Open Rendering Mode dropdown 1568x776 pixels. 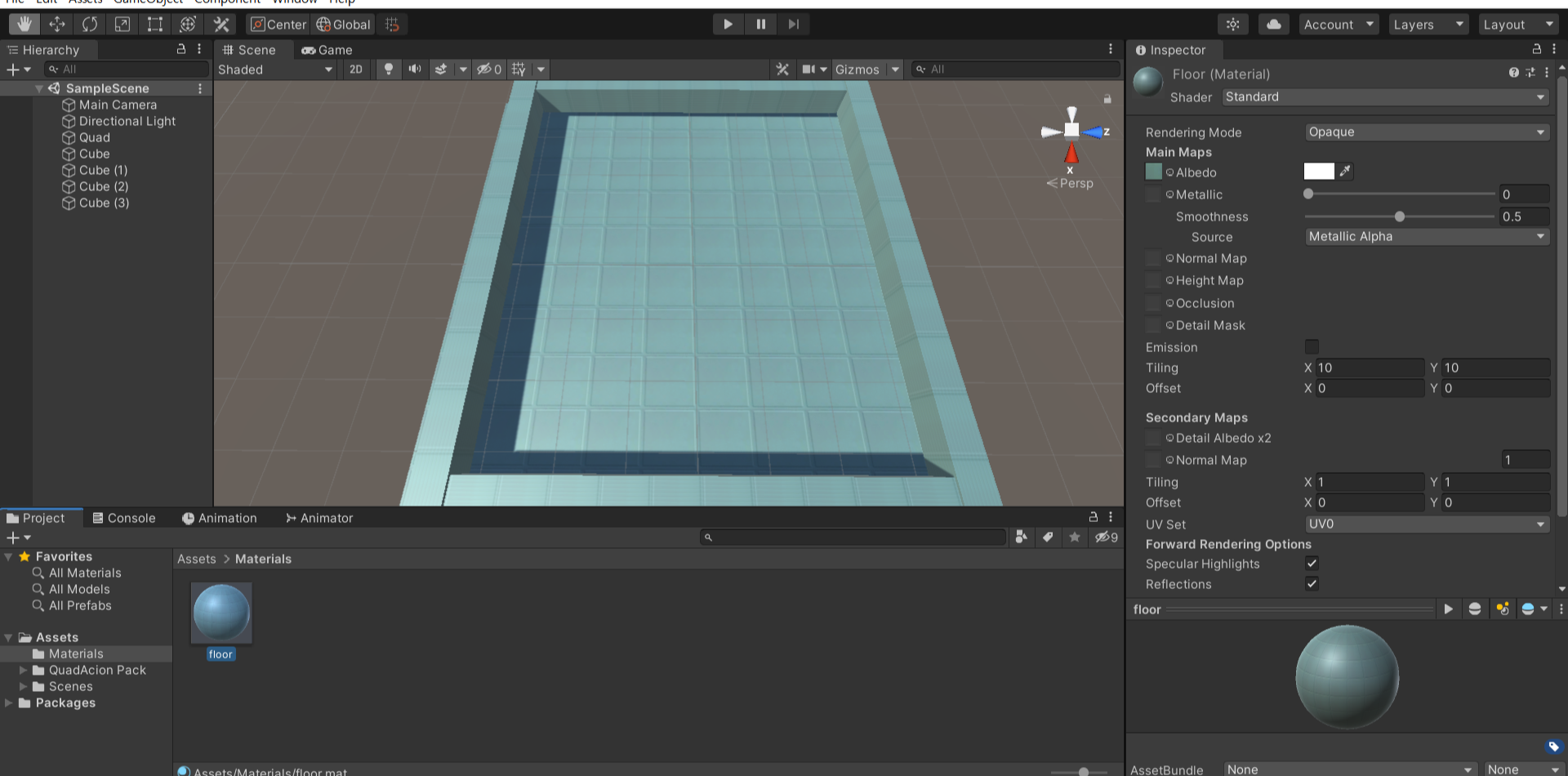click(1427, 132)
